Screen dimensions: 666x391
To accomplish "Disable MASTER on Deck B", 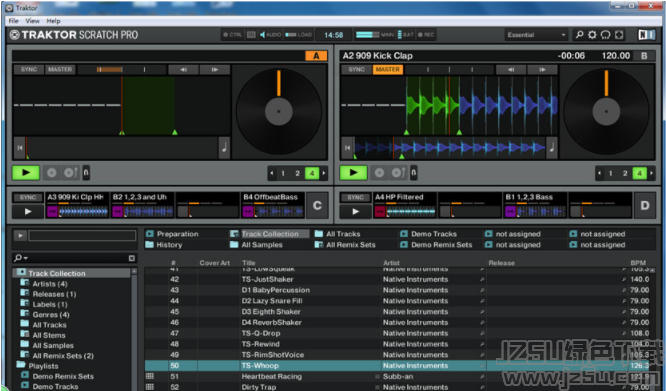I will pos(387,69).
